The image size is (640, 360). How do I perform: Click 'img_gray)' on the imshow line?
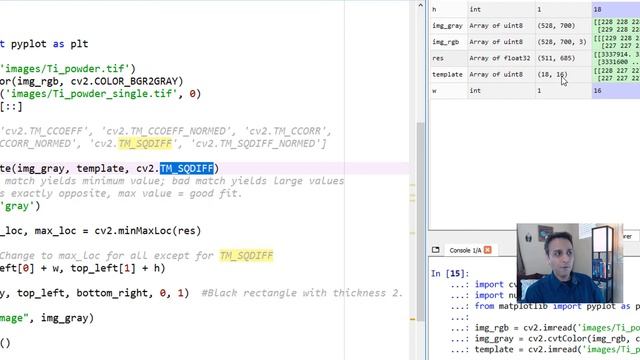pos(67,318)
